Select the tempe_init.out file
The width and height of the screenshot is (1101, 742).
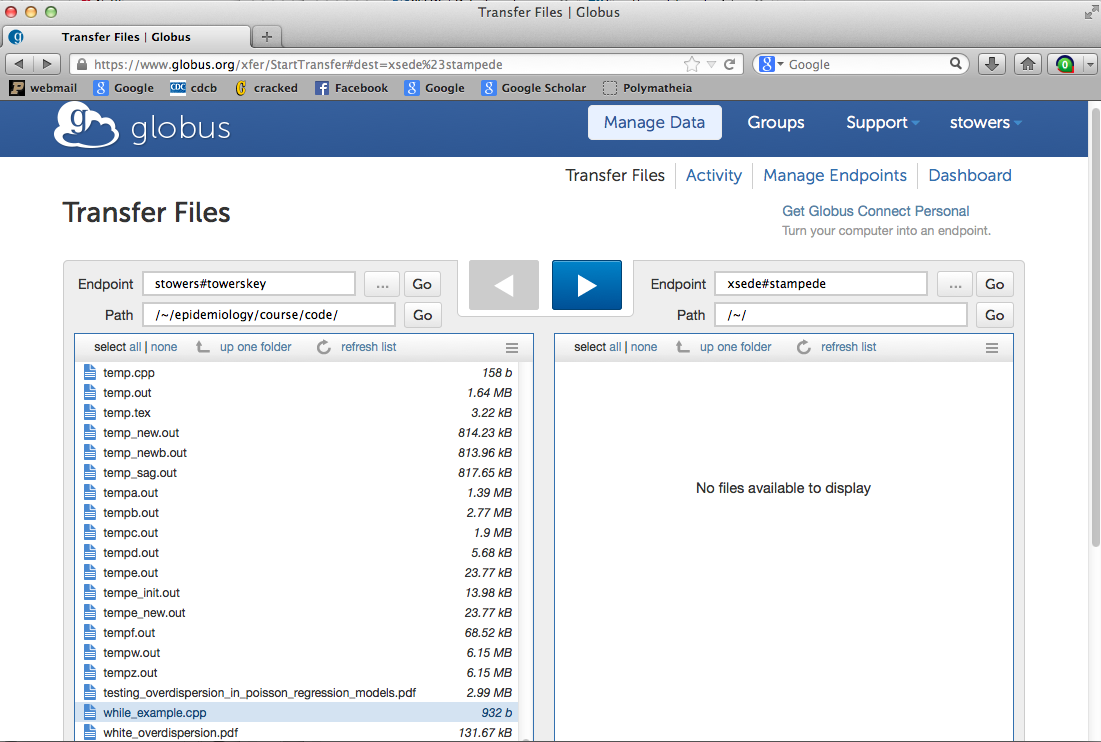pyautogui.click(x=296, y=592)
